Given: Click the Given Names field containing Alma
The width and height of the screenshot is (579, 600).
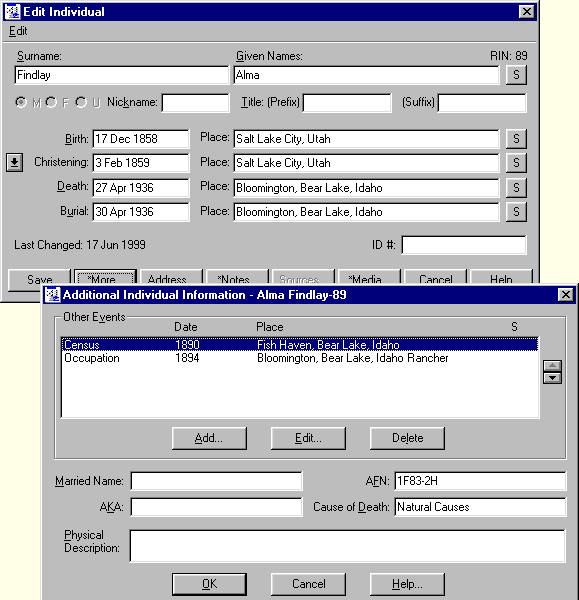Looking at the screenshot, I should (x=367, y=75).
